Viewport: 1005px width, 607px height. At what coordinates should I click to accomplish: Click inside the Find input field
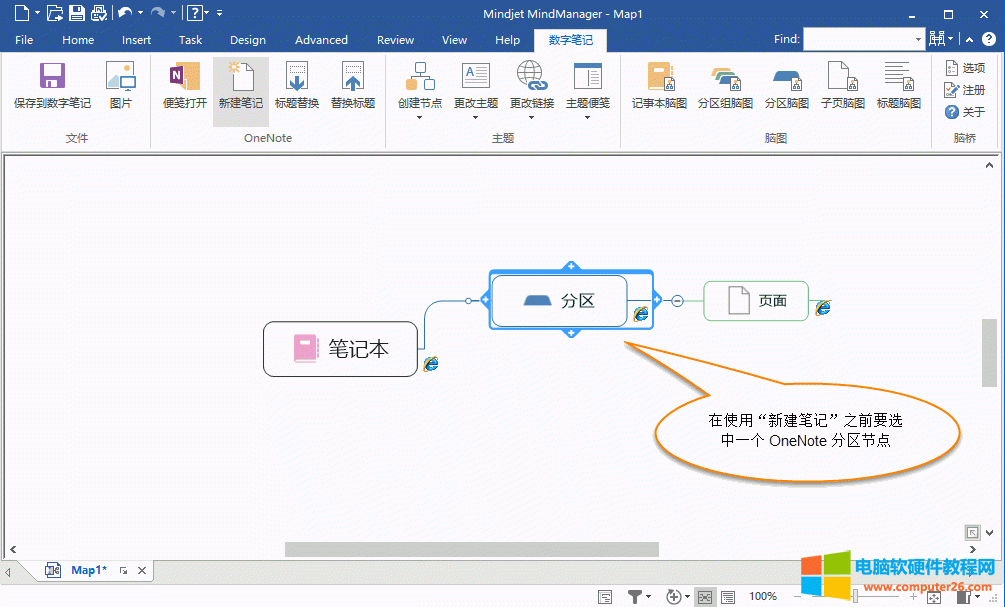(860, 39)
